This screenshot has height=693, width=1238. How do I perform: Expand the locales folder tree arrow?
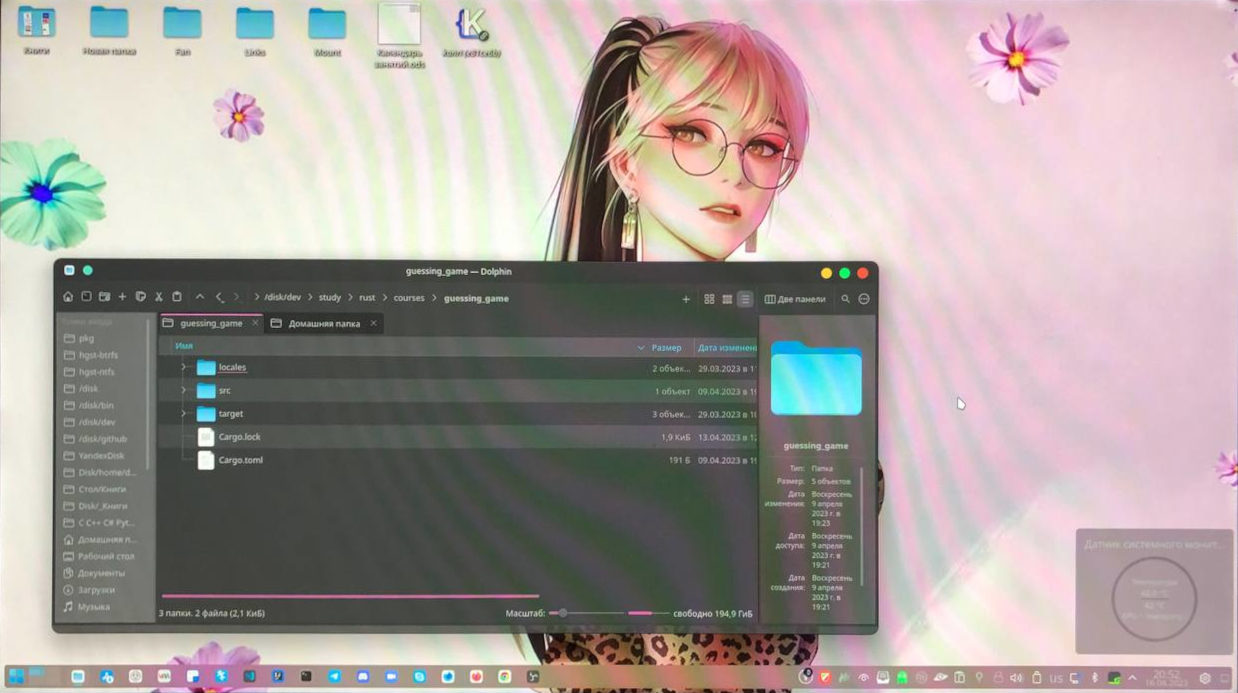(183, 367)
